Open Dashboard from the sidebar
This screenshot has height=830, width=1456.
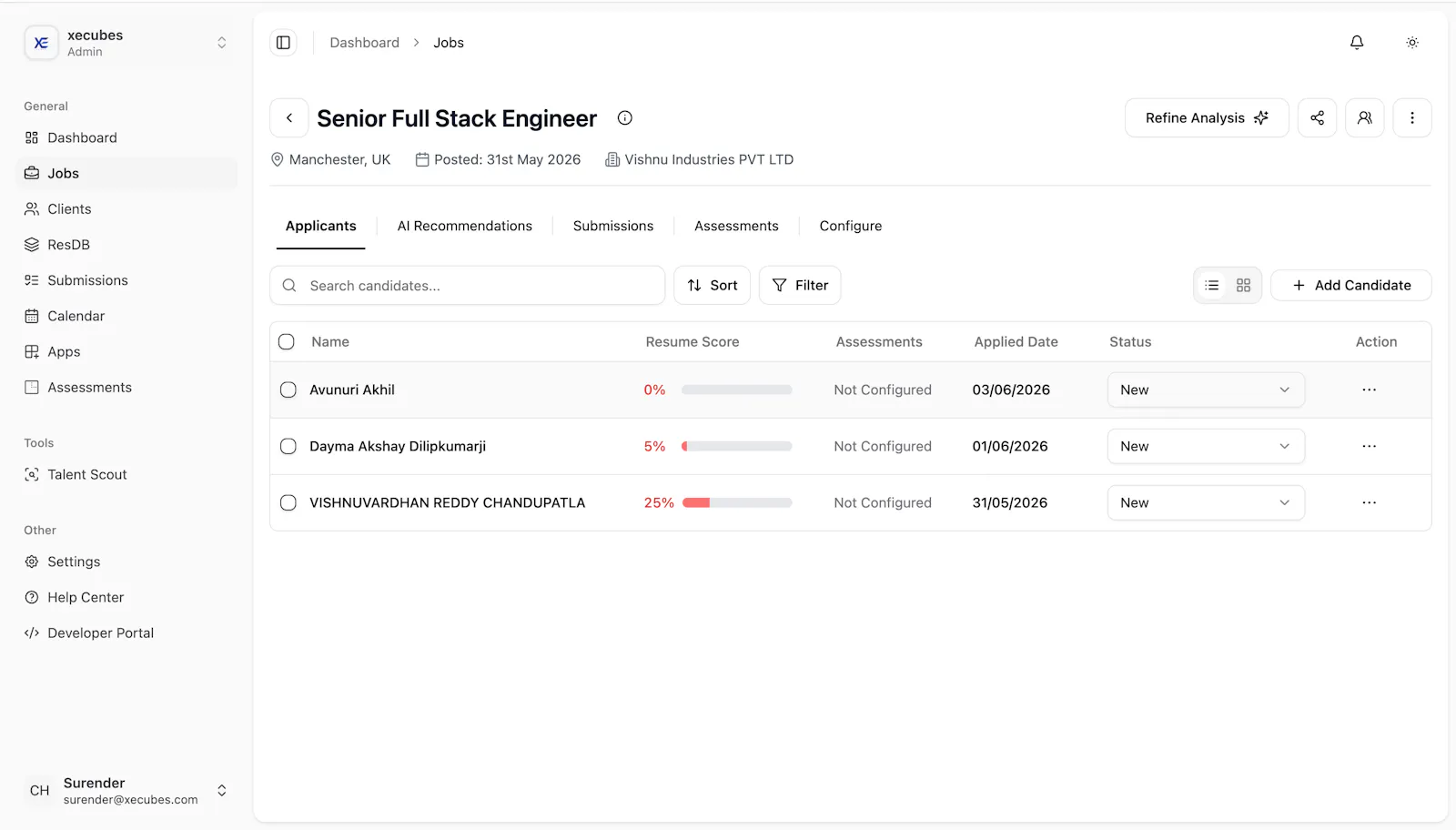pyautogui.click(x=126, y=138)
